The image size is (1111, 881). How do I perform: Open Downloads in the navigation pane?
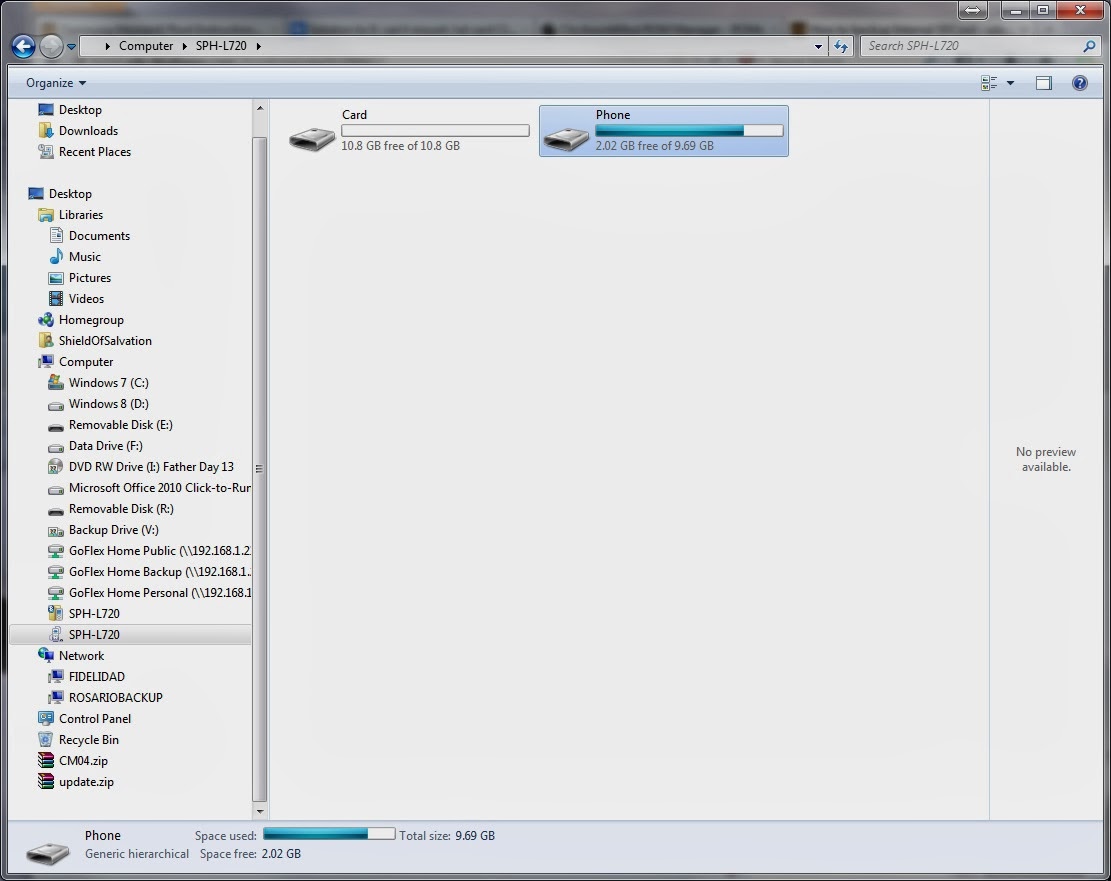coord(78,131)
